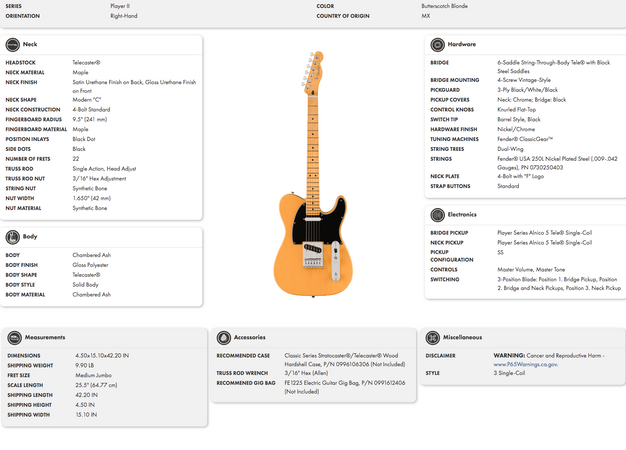This screenshot has width=626, height=450.
Task: Click the Player II series value
Action: tap(120, 6)
